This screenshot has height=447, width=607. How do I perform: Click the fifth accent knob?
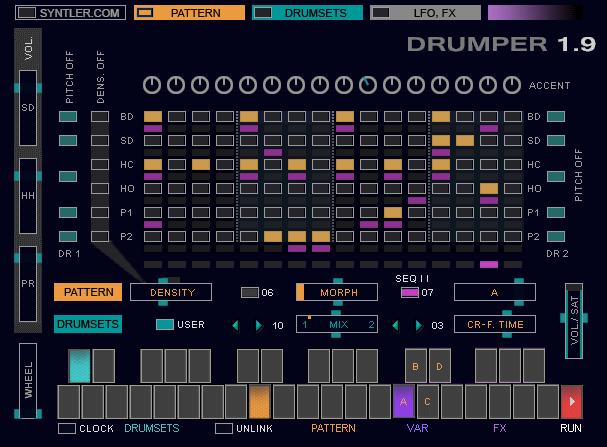click(248, 85)
